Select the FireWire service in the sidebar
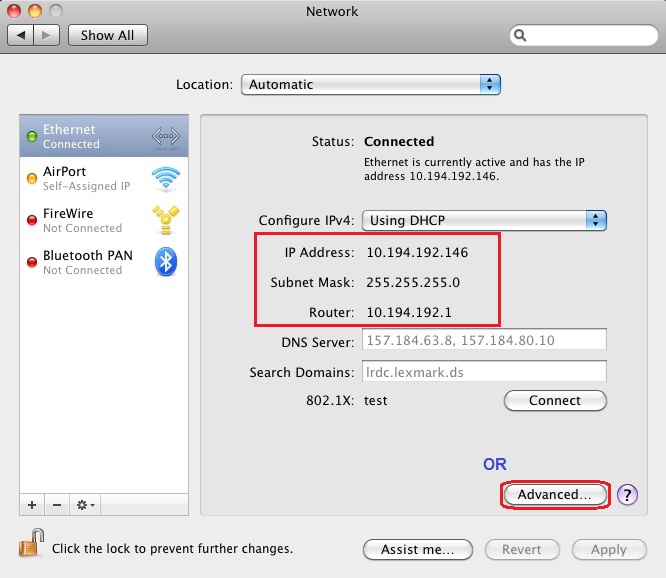This screenshot has width=666, height=578. [104, 220]
